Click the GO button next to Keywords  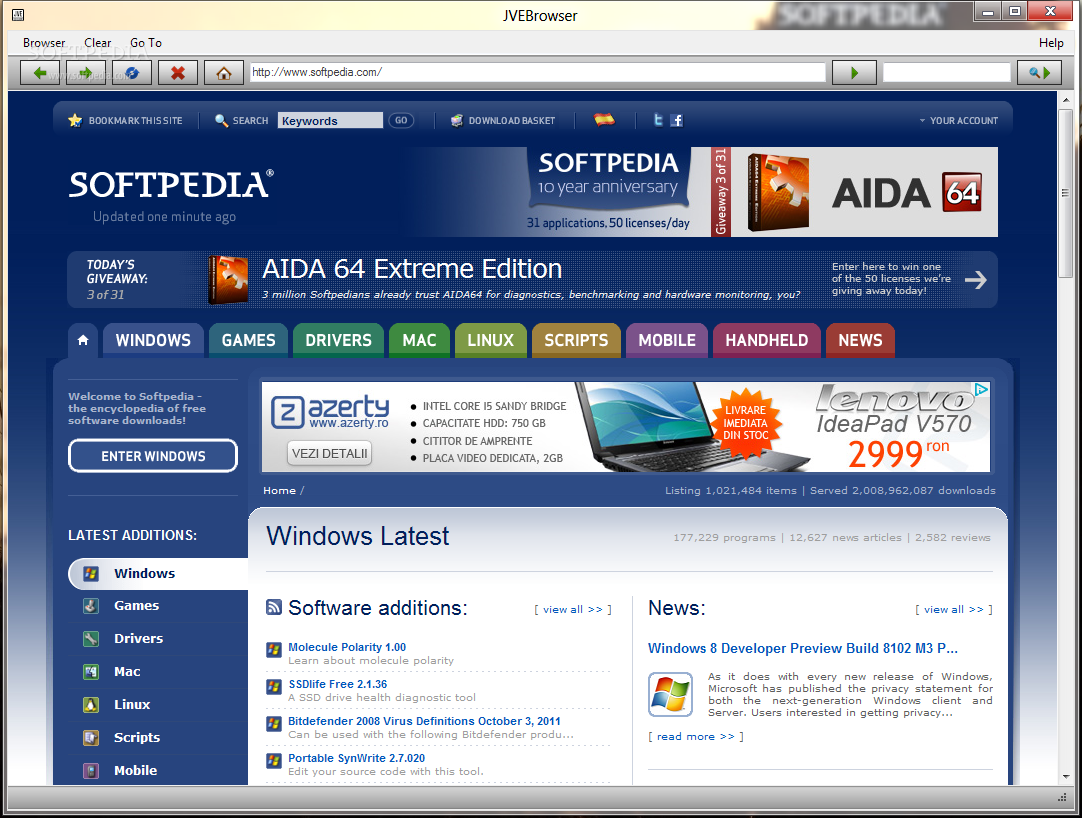(401, 120)
